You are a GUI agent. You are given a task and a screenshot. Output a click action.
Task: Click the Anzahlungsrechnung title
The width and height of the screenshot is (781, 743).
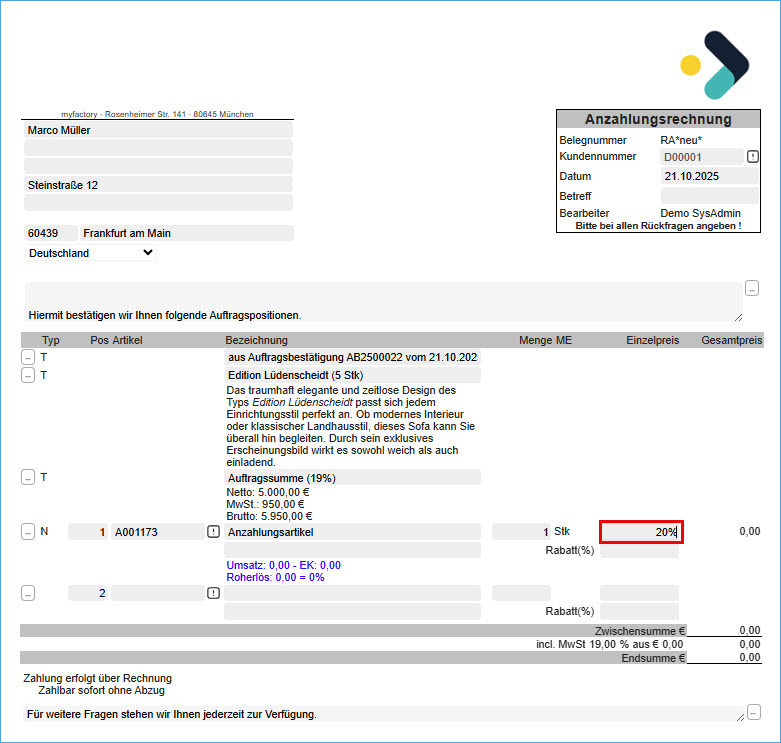pyautogui.click(x=658, y=119)
